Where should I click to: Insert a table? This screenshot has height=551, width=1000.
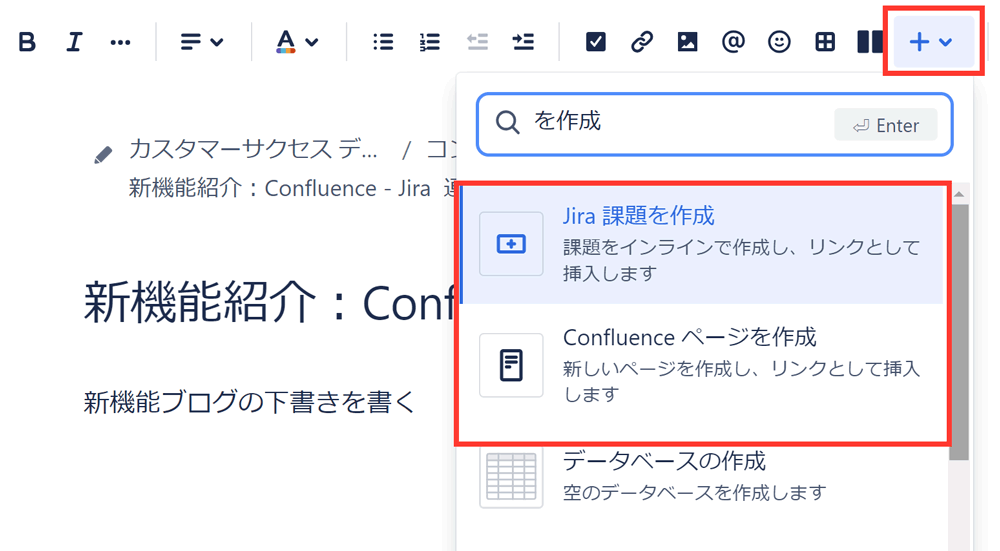tap(825, 42)
